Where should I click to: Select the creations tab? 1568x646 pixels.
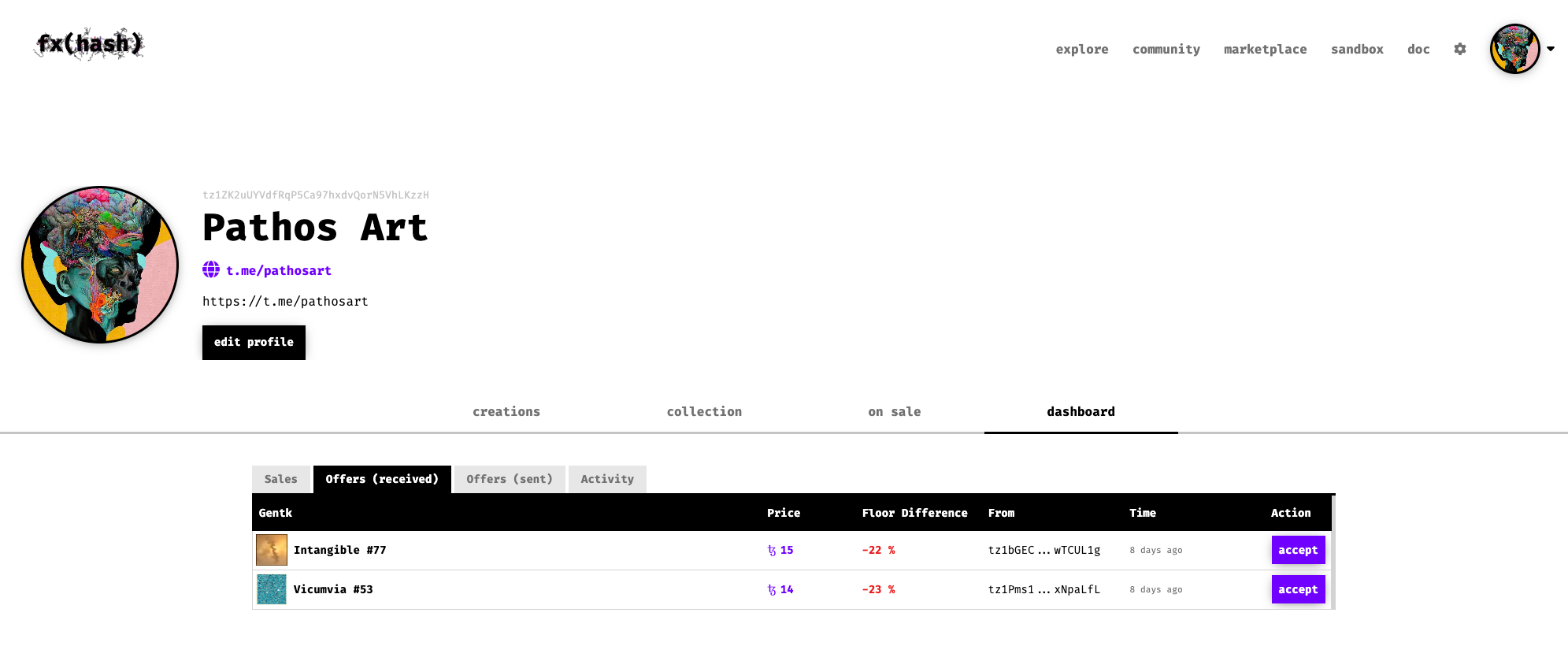(506, 411)
